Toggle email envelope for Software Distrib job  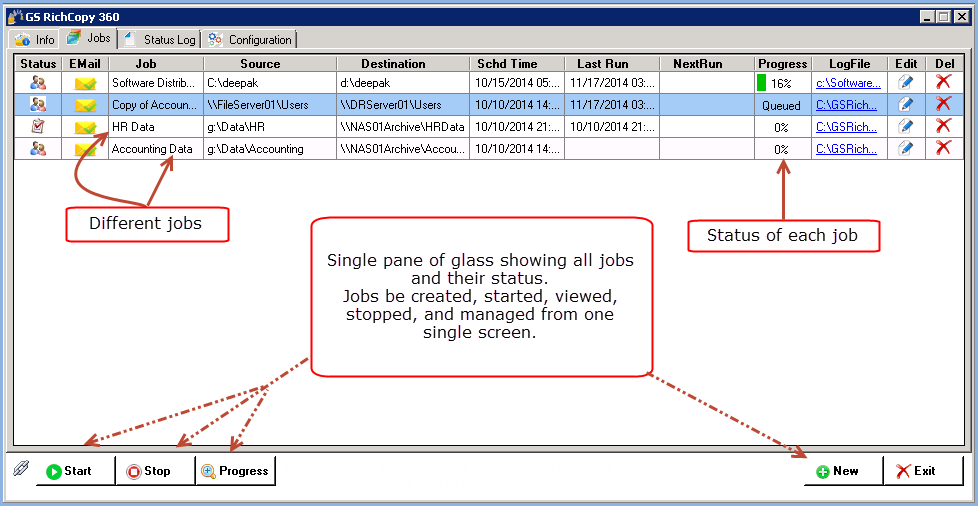(x=85, y=83)
